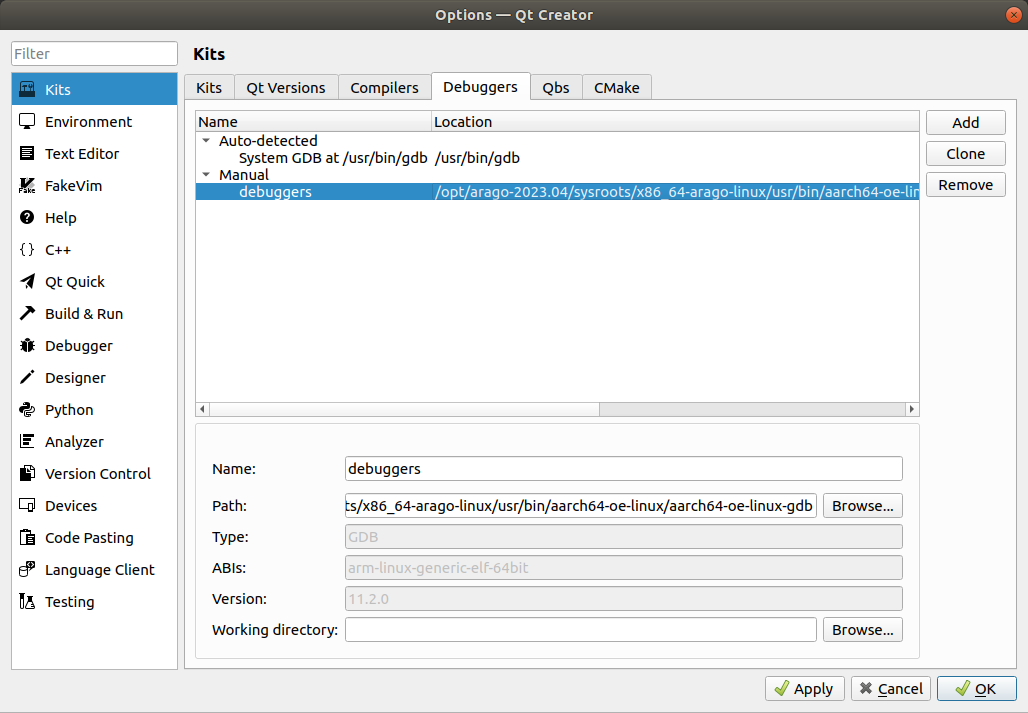This screenshot has height=713, width=1028.
Task: Click Browse next to Path field
Action: [x=862, y=506]
